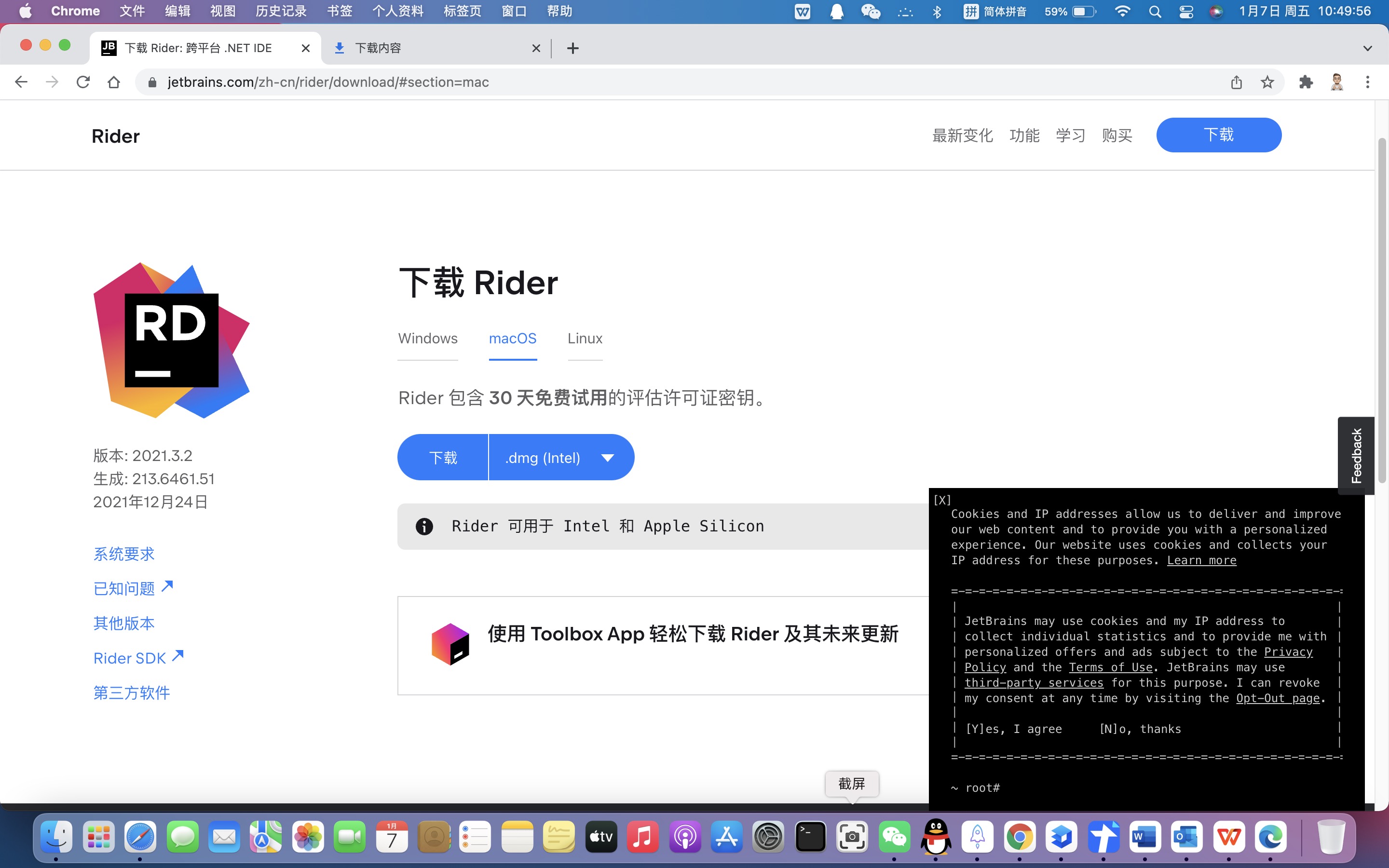1389x868 pixels.
Task: Expand the Chrome tab search chevron
Action: click(1367, 48)
